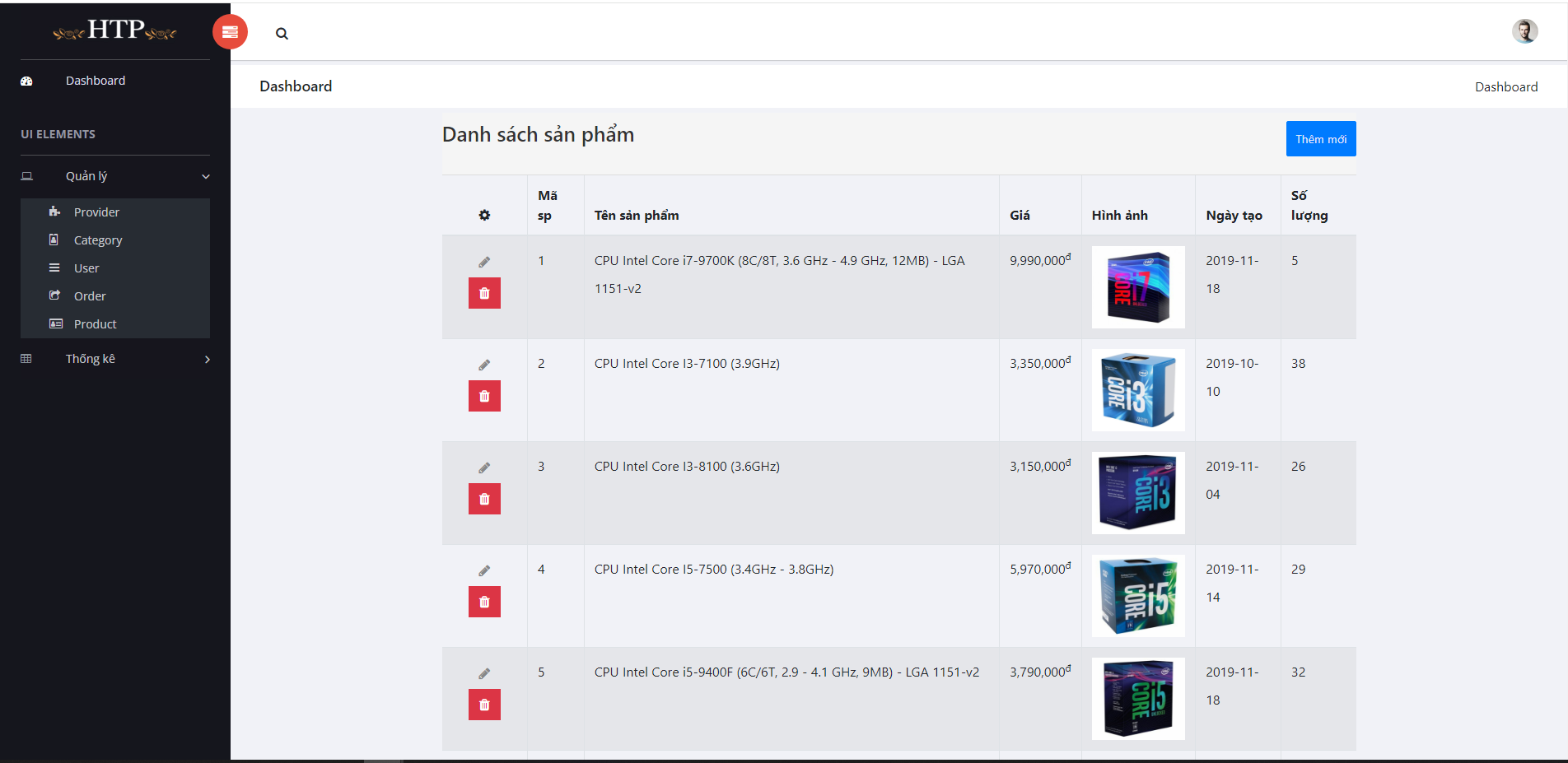Select product name CPU Intel Core i5-9400F
Viewport: 1568px width, 763px height.
[786, 672]
